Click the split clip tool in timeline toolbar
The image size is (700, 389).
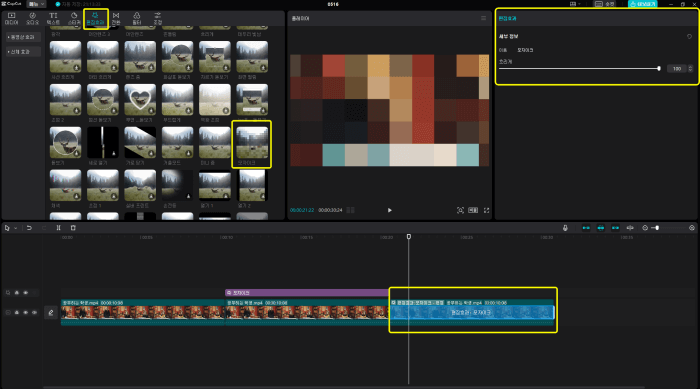pos(58,228)
